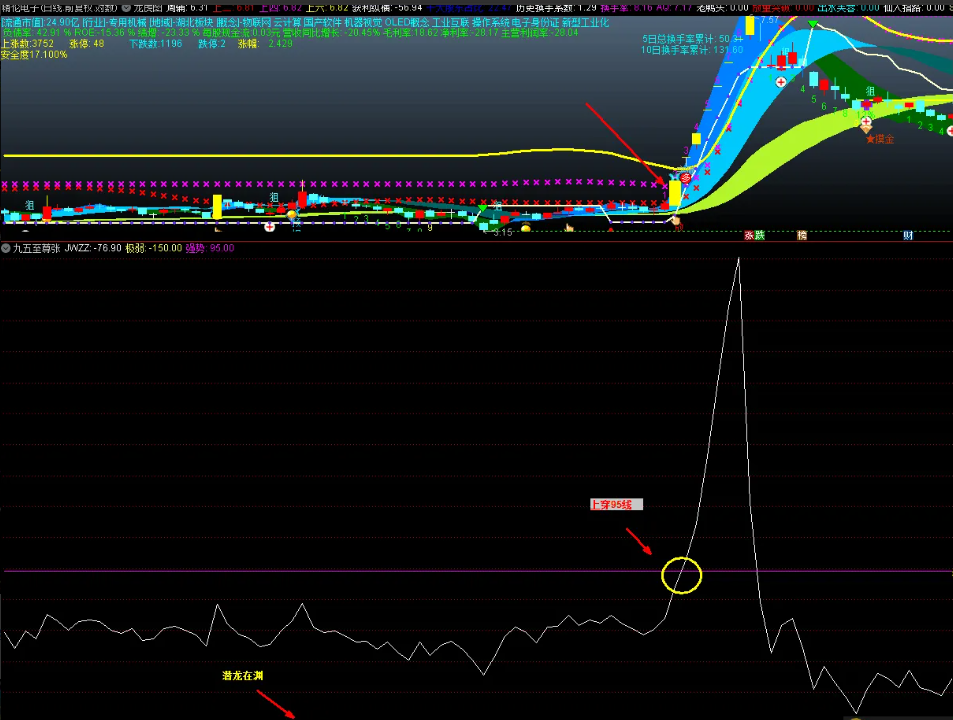Click the 潜龙在渊 annotation text
The height and width of the screenshot is (720, 953).
(x=242, y=676)
